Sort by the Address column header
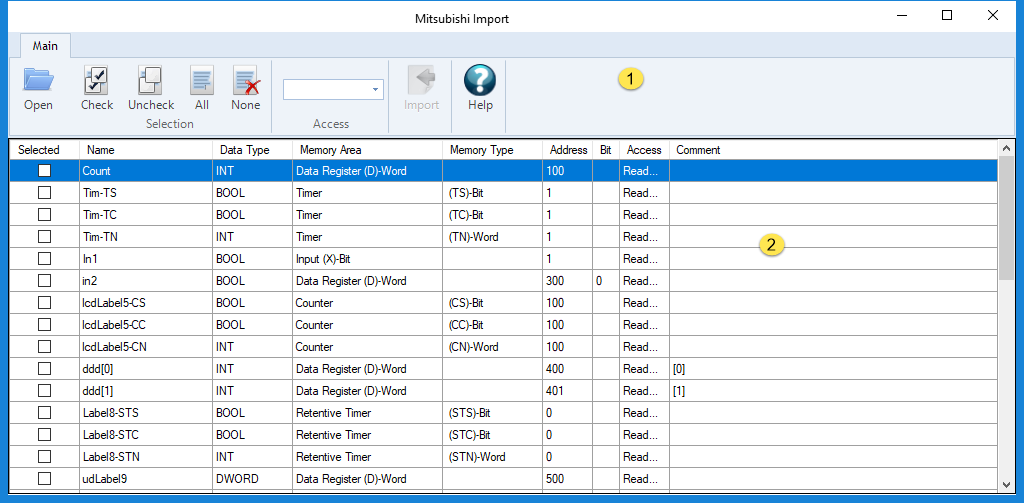 [x=568, y=150]
